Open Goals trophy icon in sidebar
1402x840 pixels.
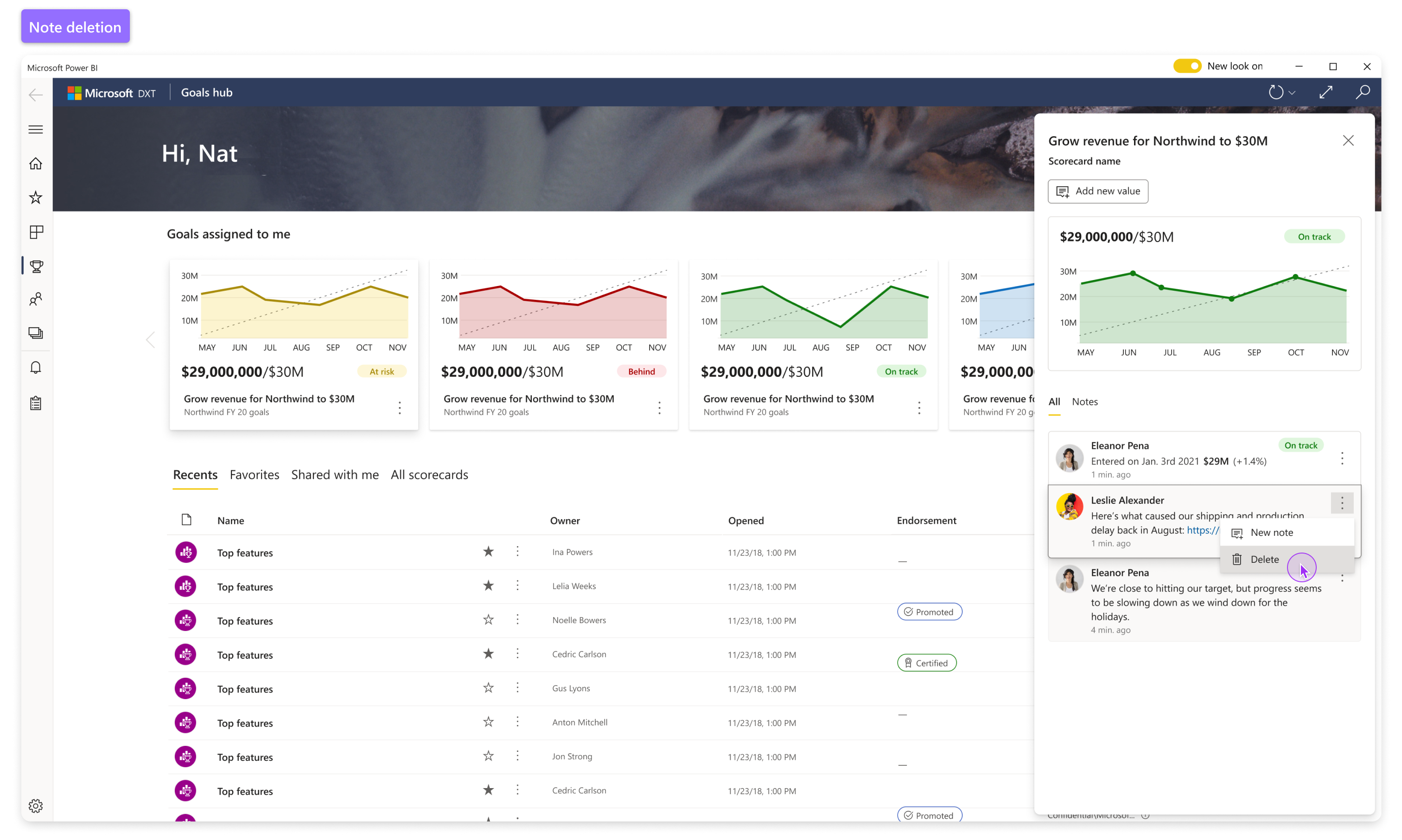click(36, 266)
